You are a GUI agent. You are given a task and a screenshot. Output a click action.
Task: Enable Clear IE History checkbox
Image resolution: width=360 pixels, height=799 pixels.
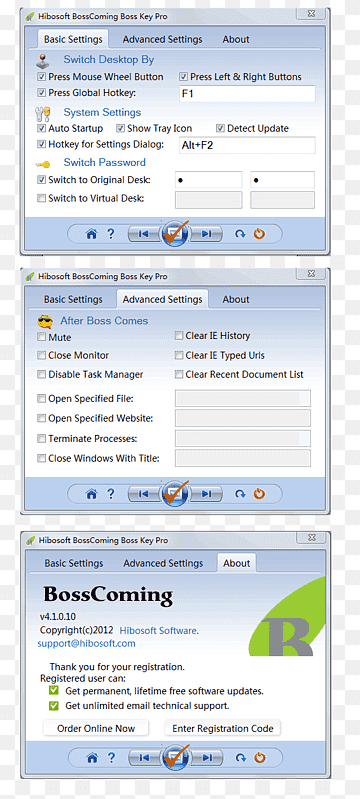pos(179,335)
